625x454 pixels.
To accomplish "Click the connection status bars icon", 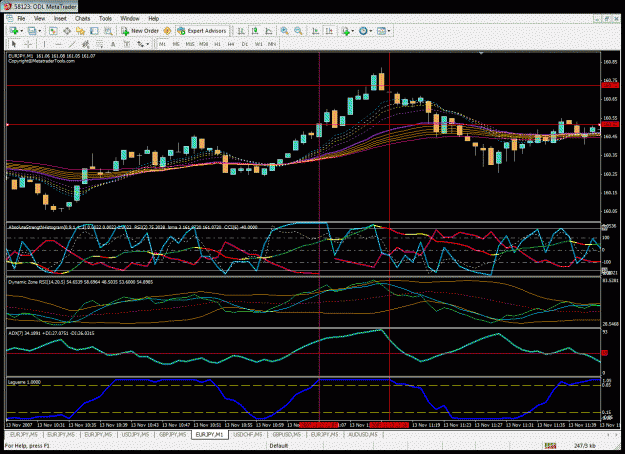I will click(x=550, y=445).
